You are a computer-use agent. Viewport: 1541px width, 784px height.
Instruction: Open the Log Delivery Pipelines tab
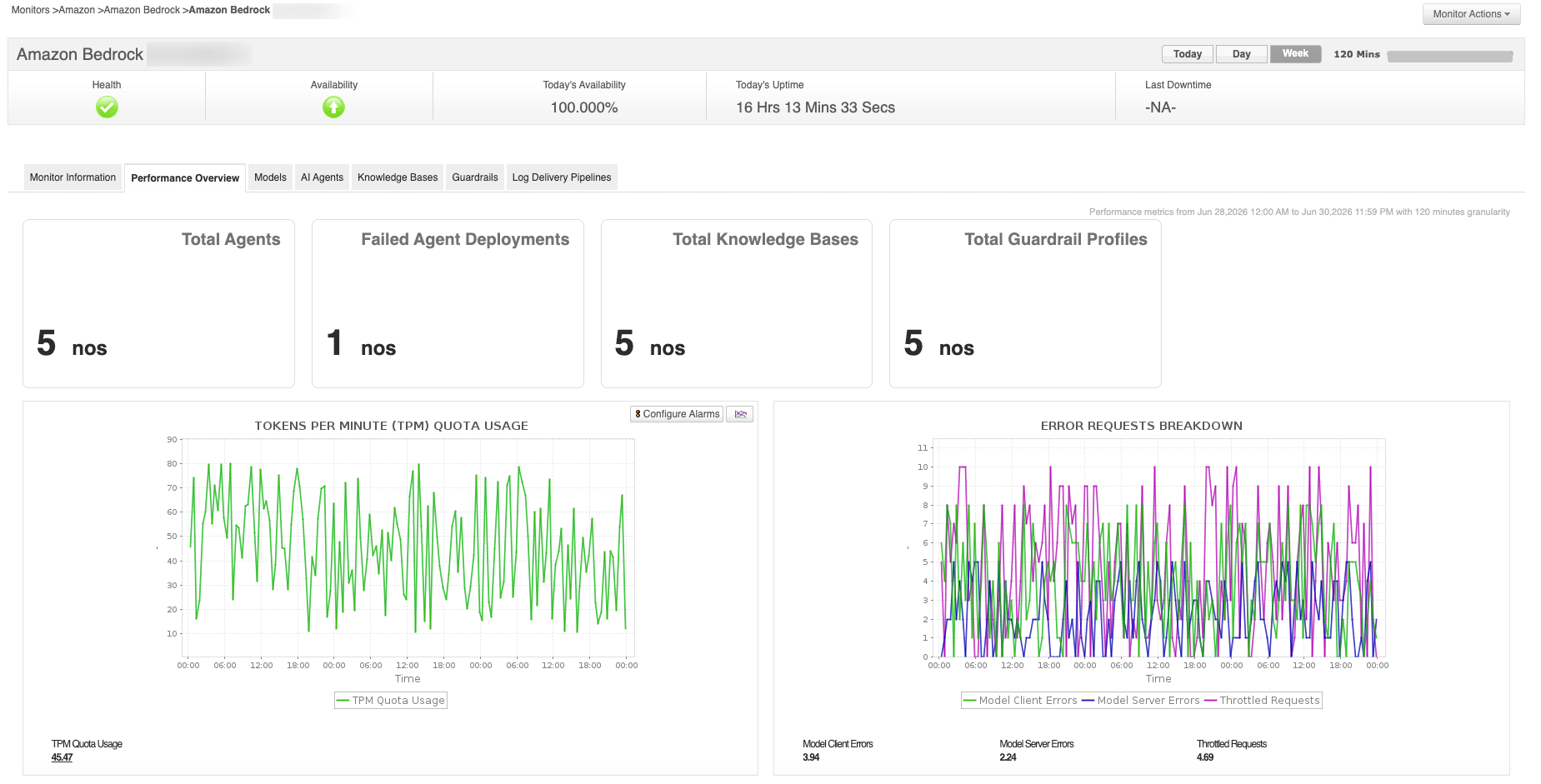[562, 177]
